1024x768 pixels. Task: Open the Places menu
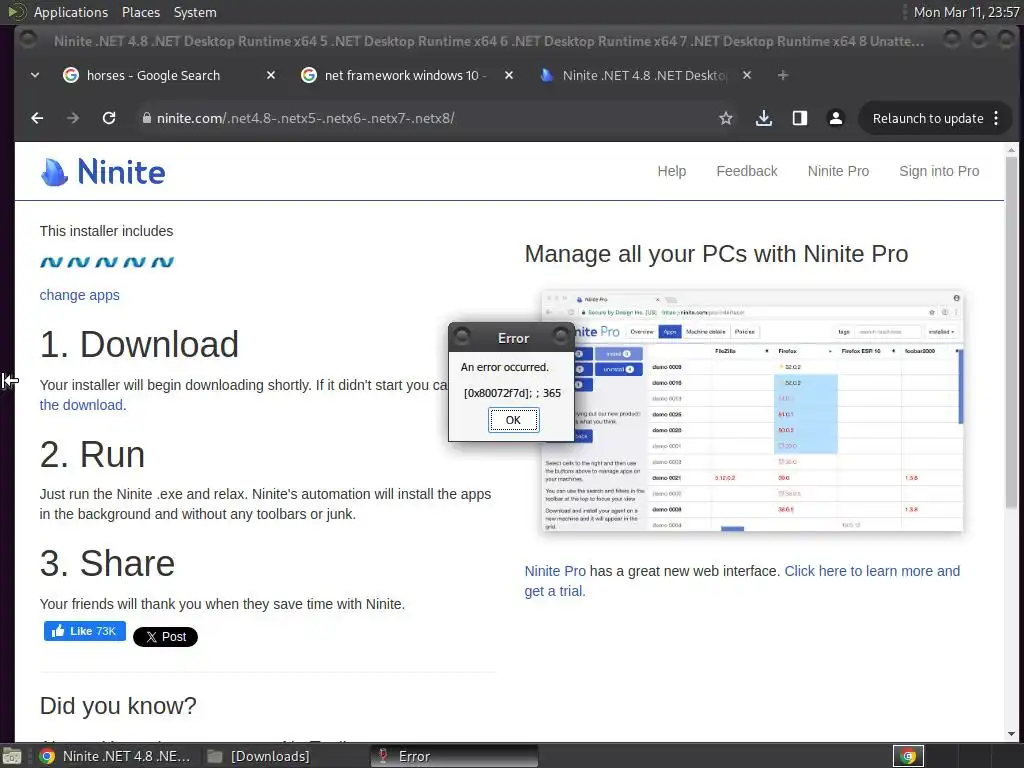[x=140, y=12]
